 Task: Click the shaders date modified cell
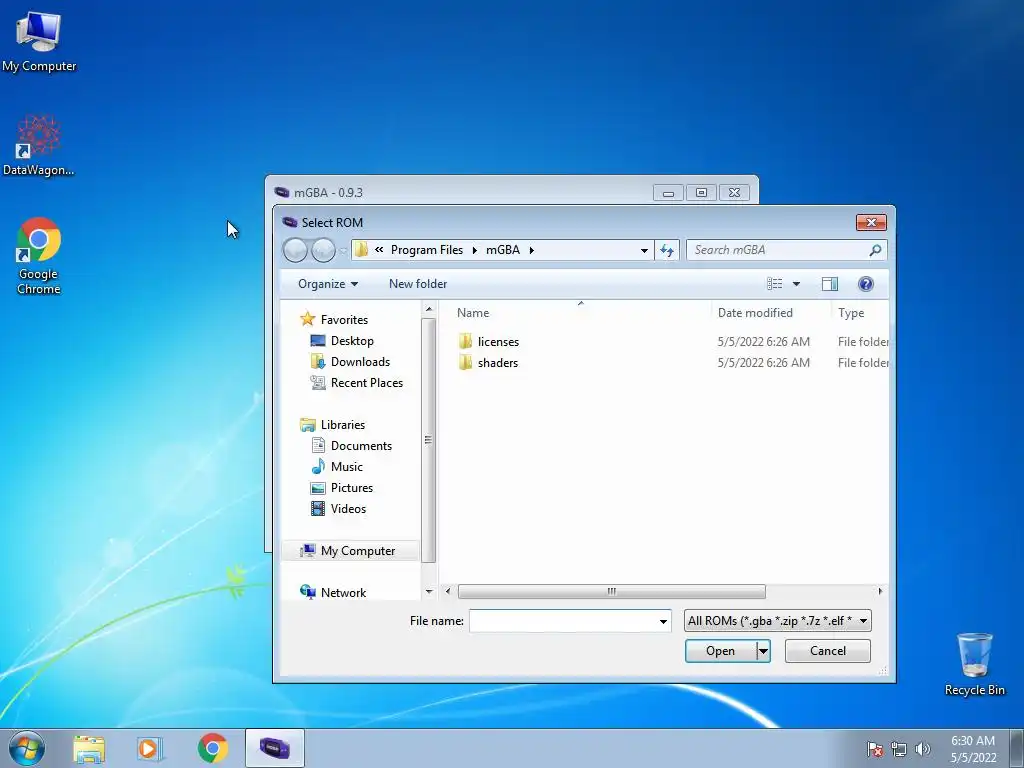(x=763, y=362)
